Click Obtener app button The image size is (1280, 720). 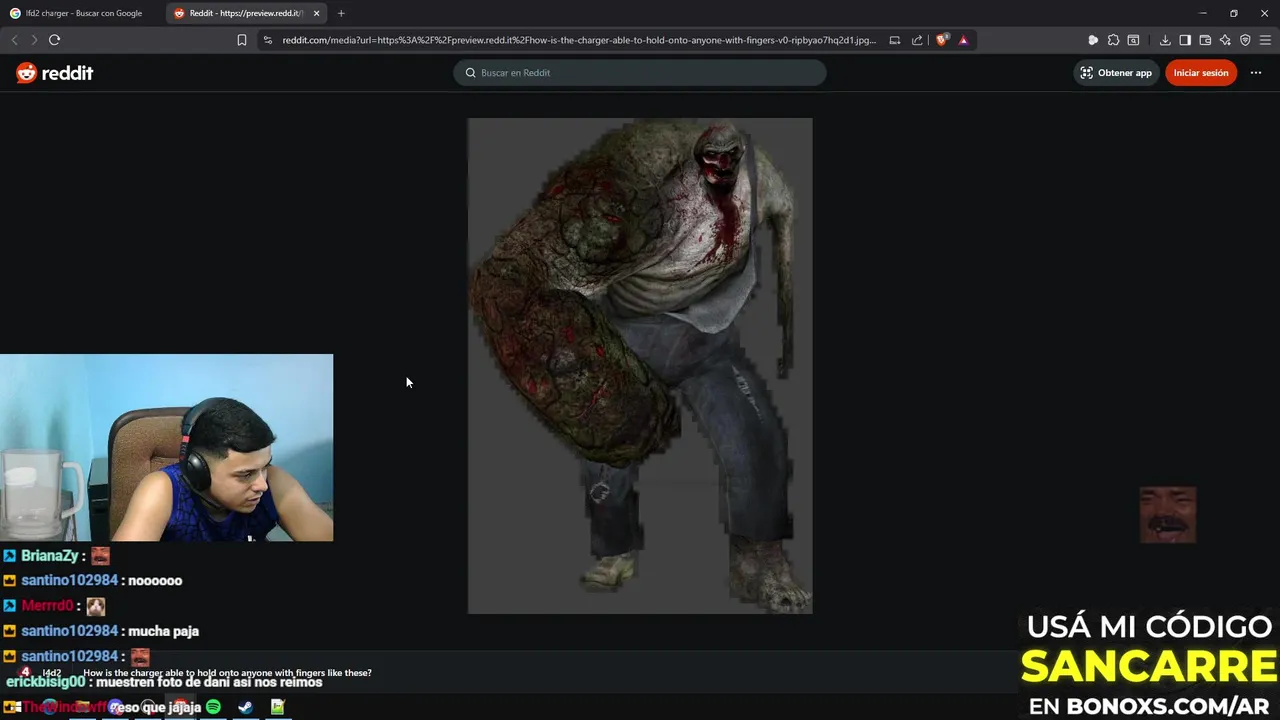click(1115, 73)
